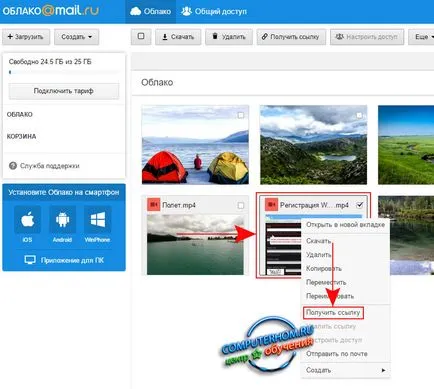
Task: Open the tents by lake photo thumbnail
Action: tap(195, 145)
